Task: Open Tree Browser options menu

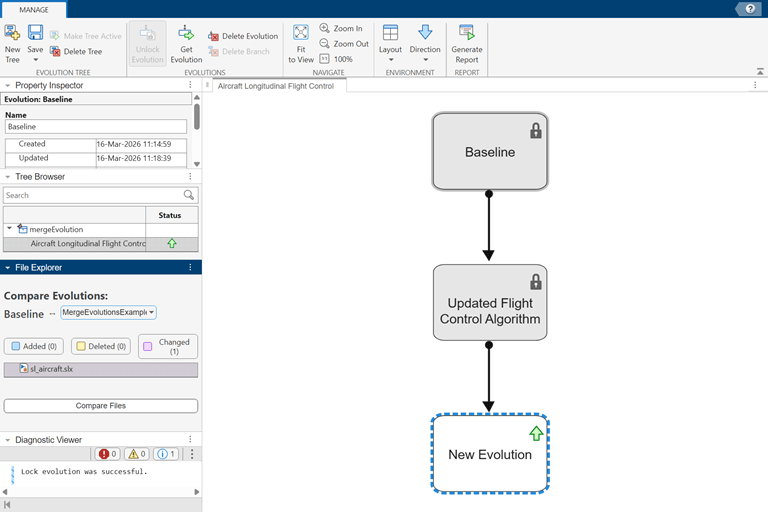Action: (191, 176)
